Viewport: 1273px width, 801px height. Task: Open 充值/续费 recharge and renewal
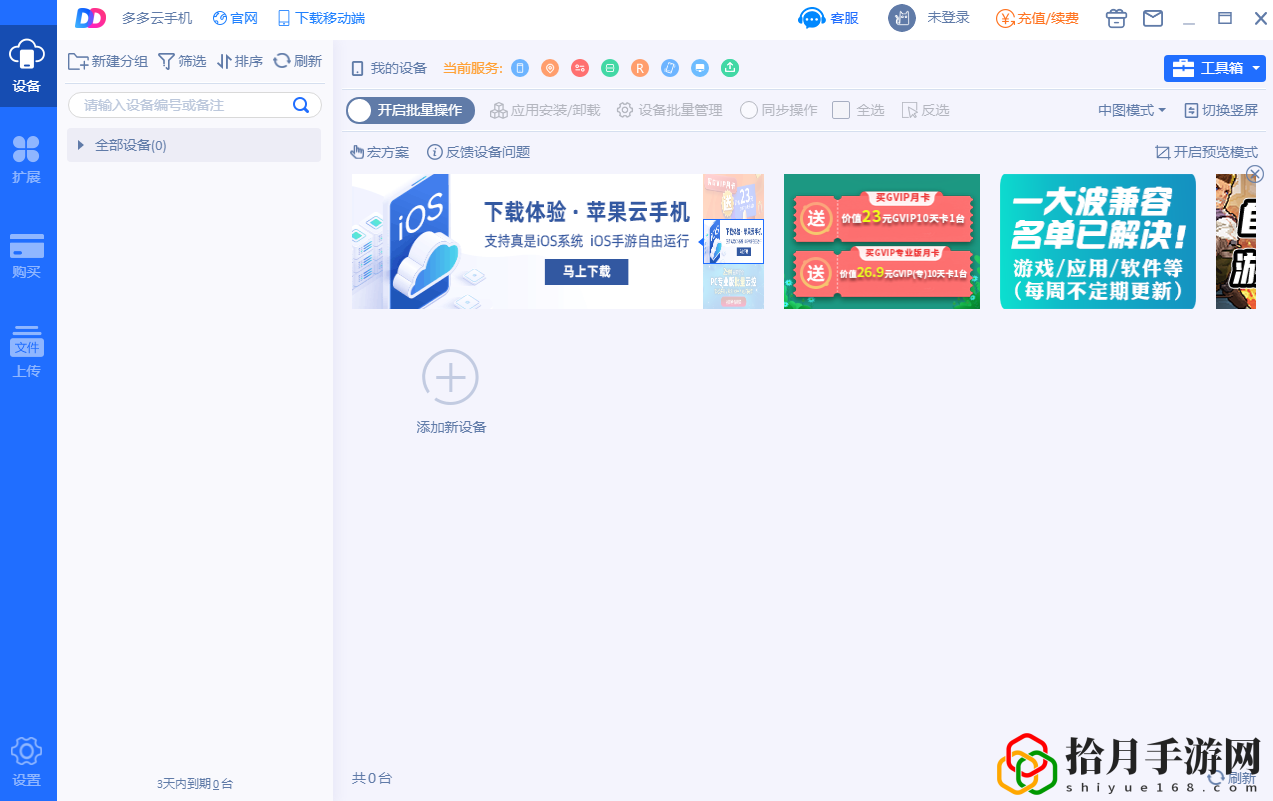1038,18
